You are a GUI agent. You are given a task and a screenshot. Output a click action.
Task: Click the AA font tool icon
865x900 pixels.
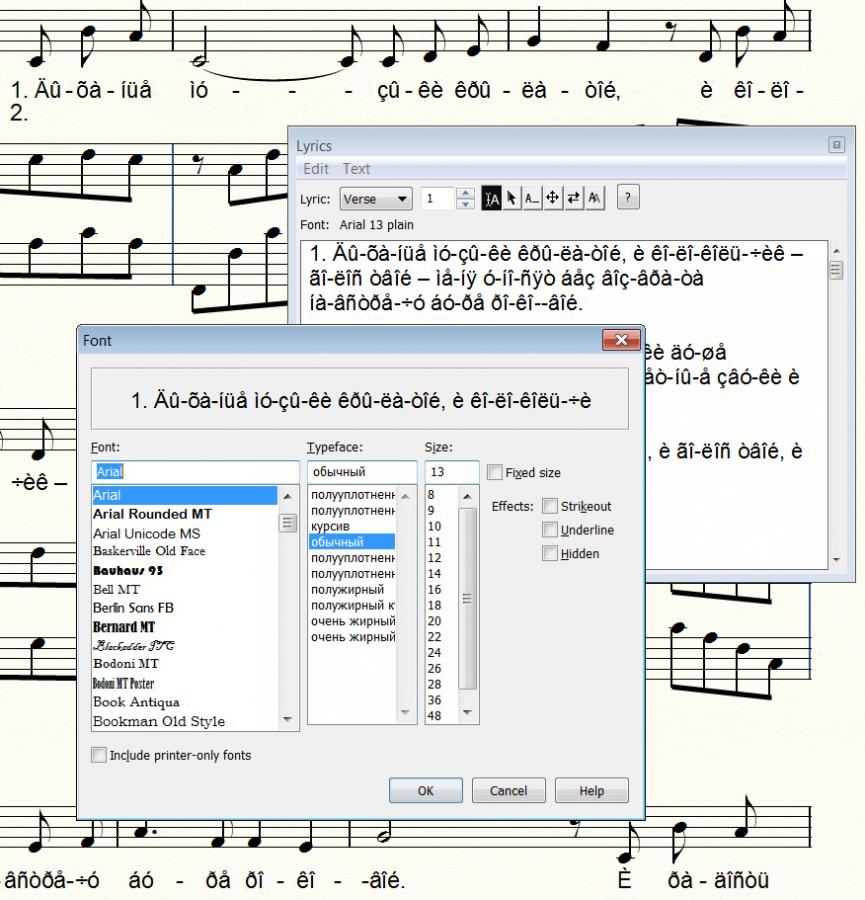pyautogui.click(x=595, y=199)
